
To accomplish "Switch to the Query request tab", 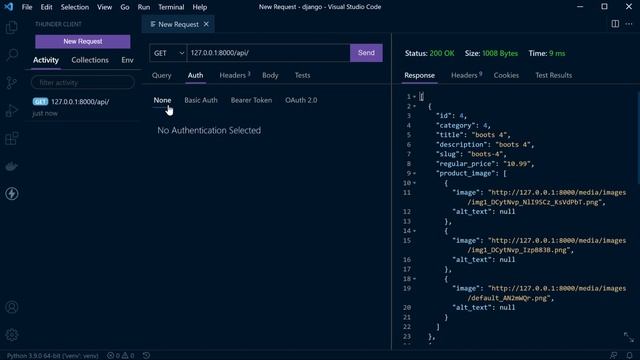I will coord(162,76).
